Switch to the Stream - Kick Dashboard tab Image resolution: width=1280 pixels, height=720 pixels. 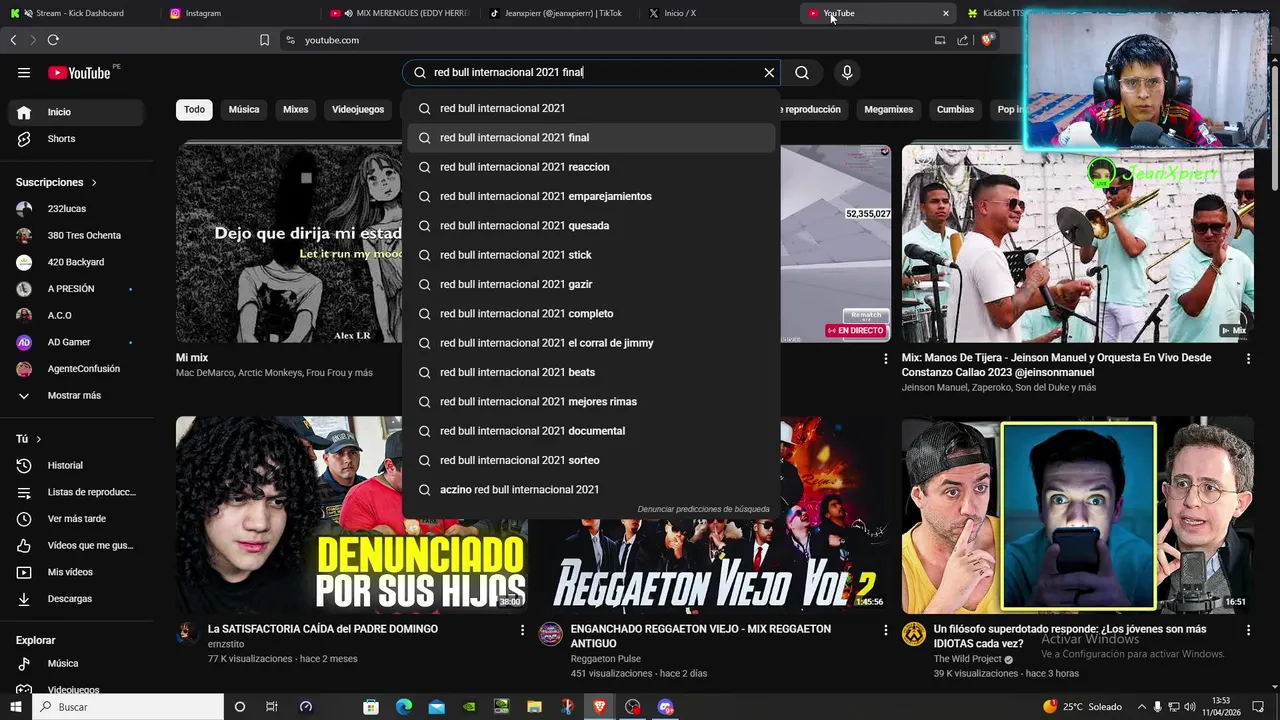click(x=80, y=13)
